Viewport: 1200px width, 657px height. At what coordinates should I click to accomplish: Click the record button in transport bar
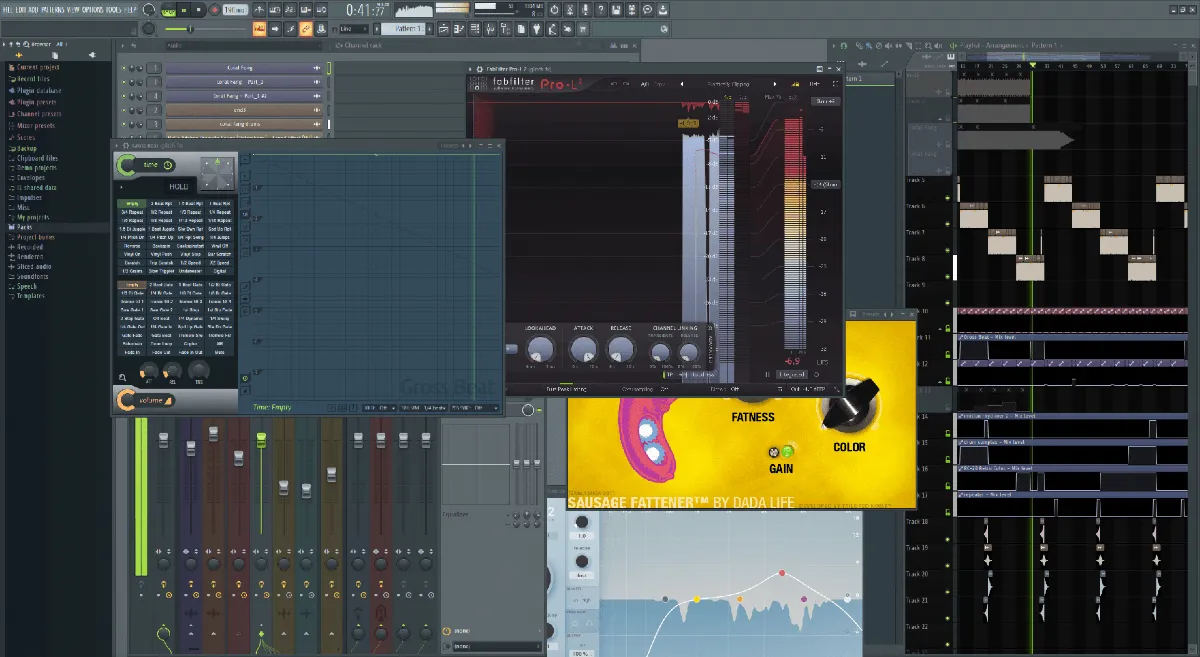pyautogui.click(x=214, y=10)
